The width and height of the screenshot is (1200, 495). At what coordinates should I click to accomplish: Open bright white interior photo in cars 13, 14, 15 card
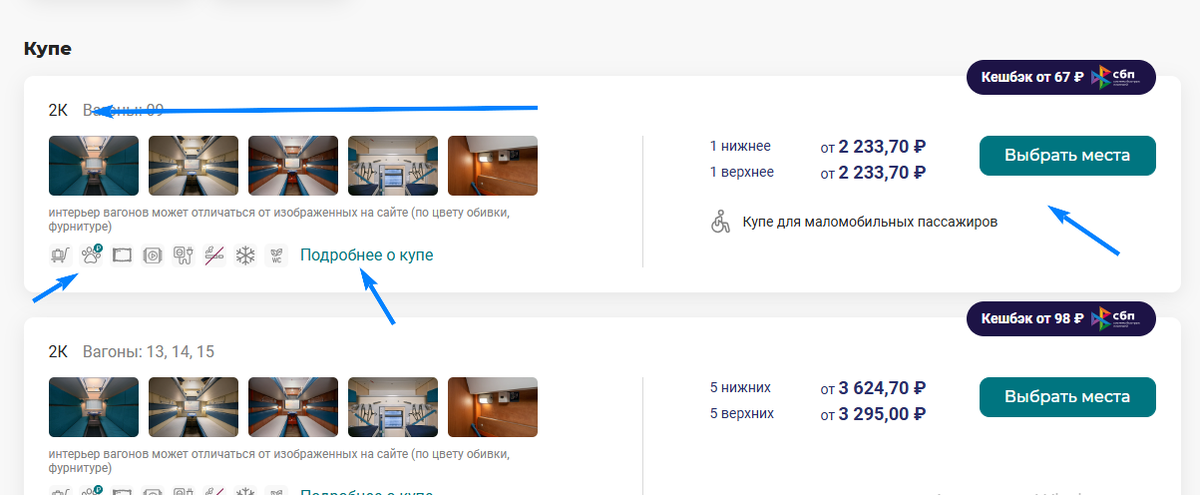pyautogui.click(x=393, y=407)
